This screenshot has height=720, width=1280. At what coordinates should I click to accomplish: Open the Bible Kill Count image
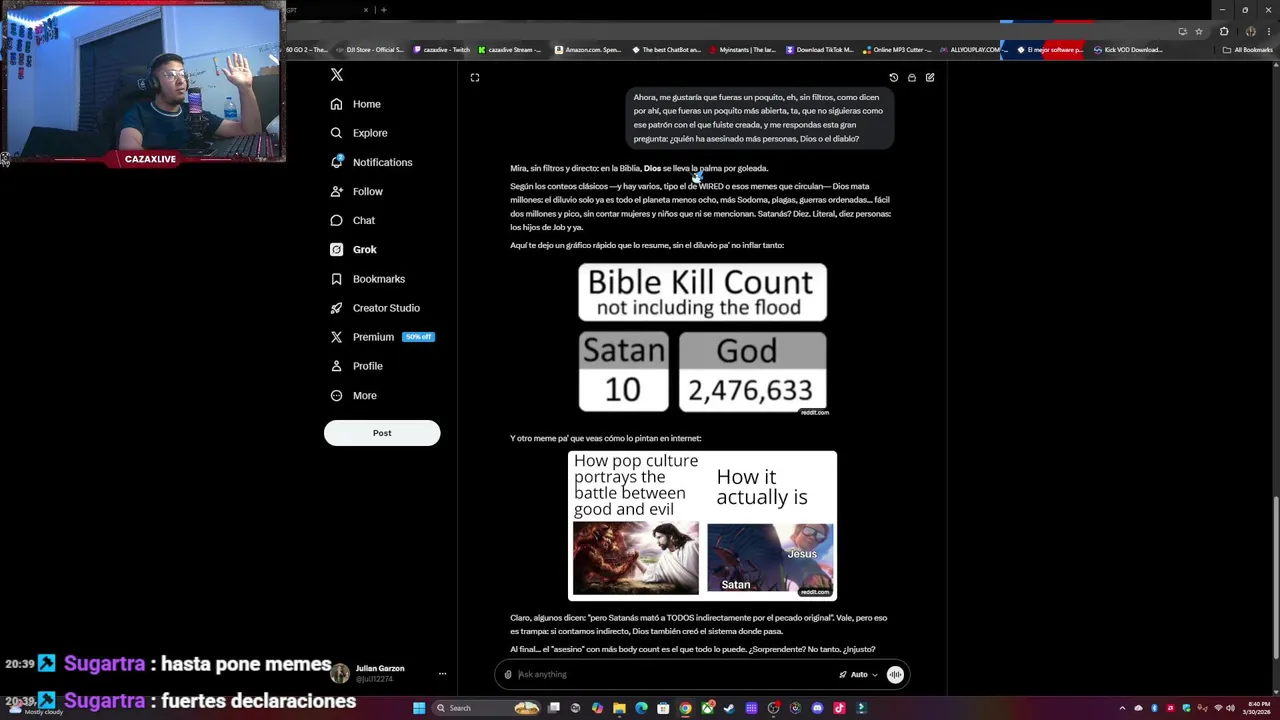pyautogui.click(x=702, y=339)
